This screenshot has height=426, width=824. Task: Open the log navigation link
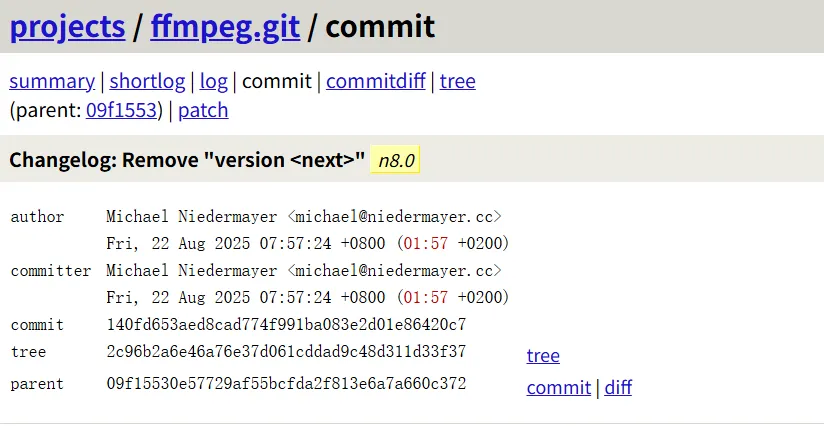point(214,81)
